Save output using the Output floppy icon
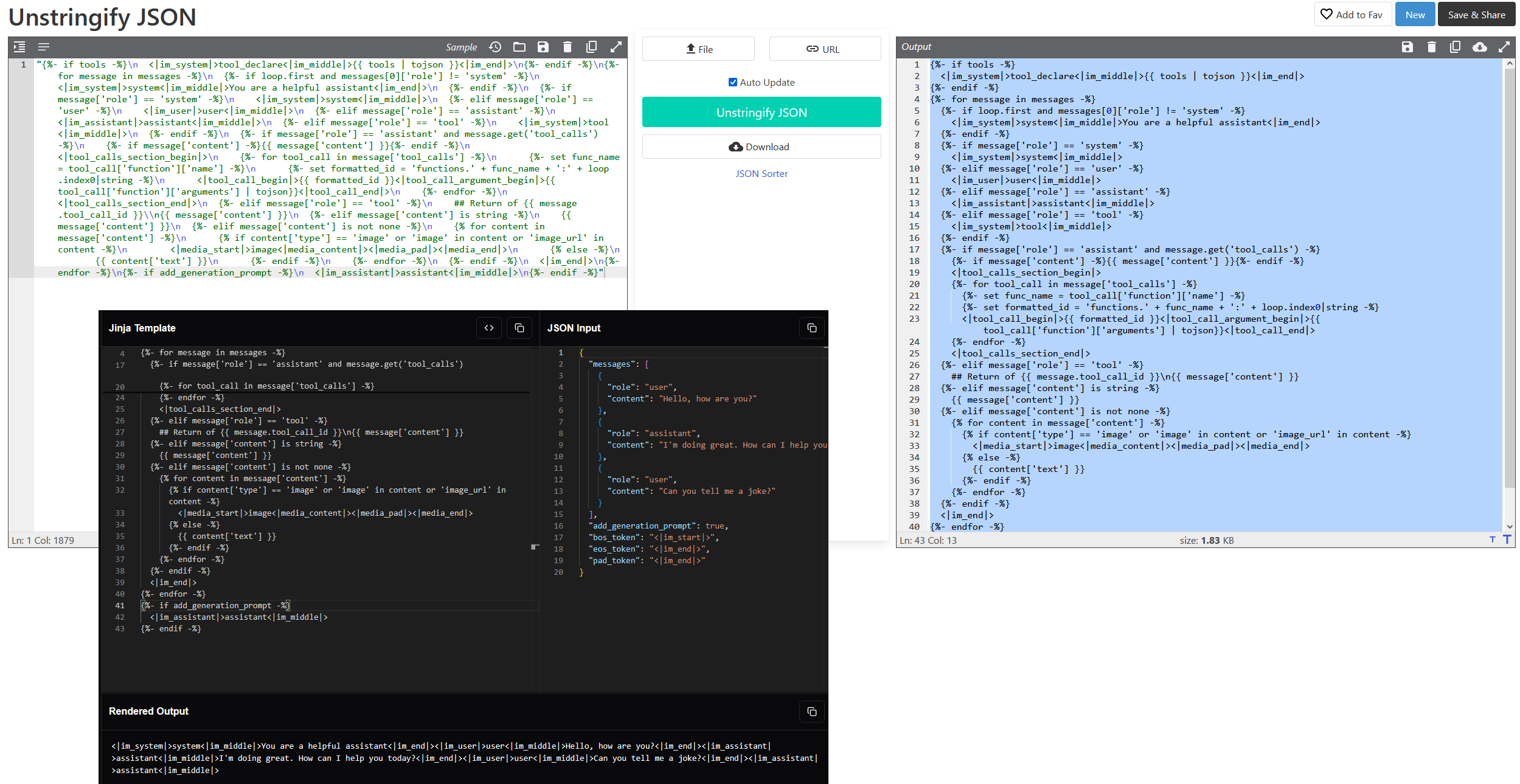Screen dimensions: 1520x784 coord(1407,47)
